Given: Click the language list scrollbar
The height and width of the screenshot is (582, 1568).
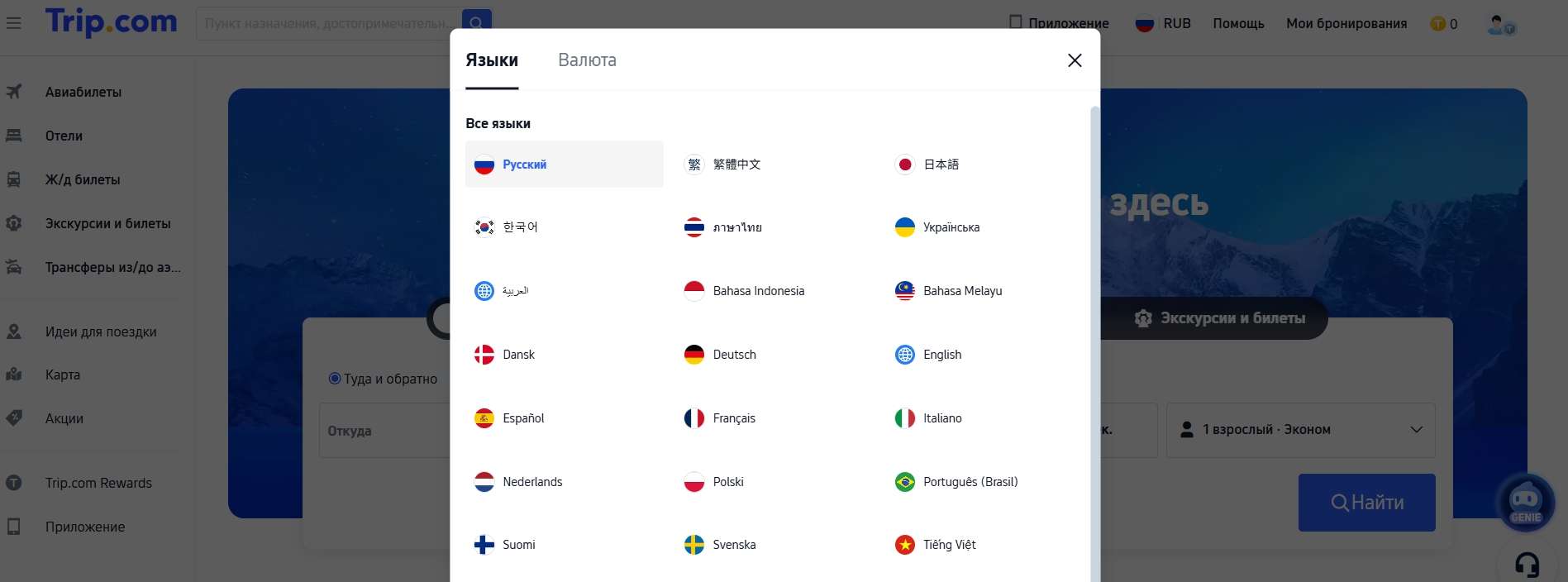Looking at the screenshot, I should click(x=1094, y=331).
